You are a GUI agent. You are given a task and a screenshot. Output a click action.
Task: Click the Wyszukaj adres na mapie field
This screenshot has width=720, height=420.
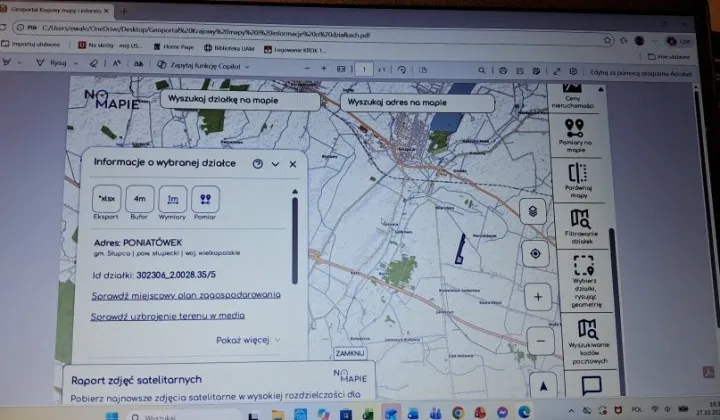[418, 102]
